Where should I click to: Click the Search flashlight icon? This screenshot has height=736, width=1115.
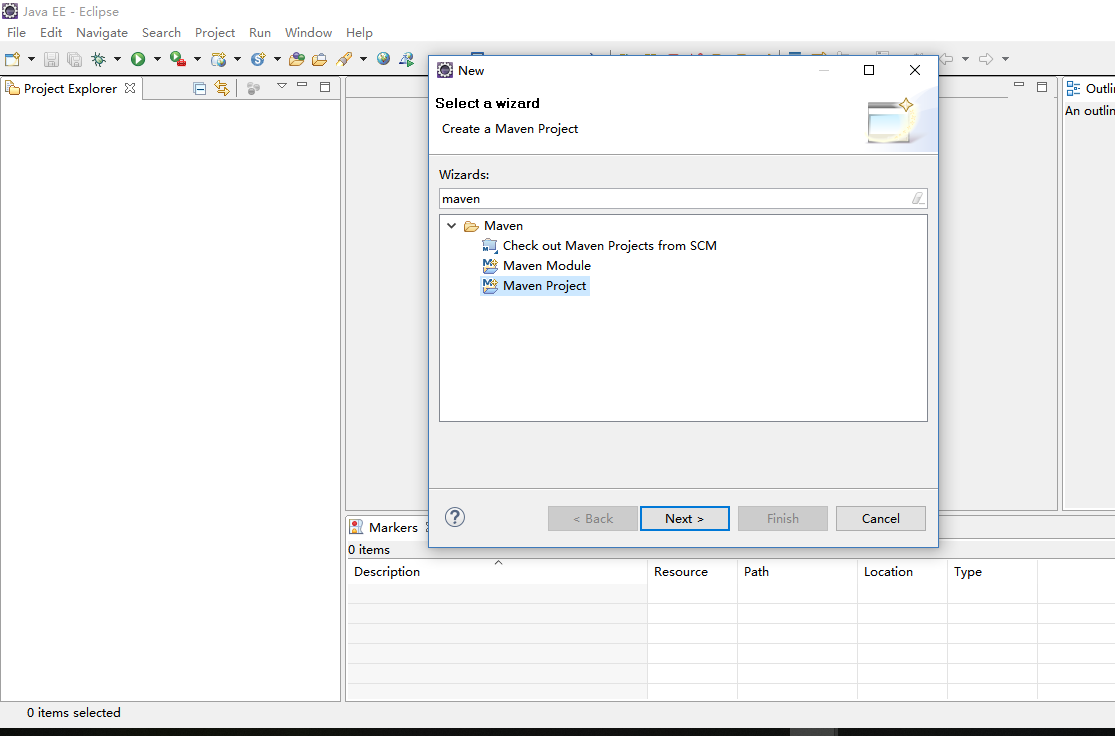click(x=344, y=59)
